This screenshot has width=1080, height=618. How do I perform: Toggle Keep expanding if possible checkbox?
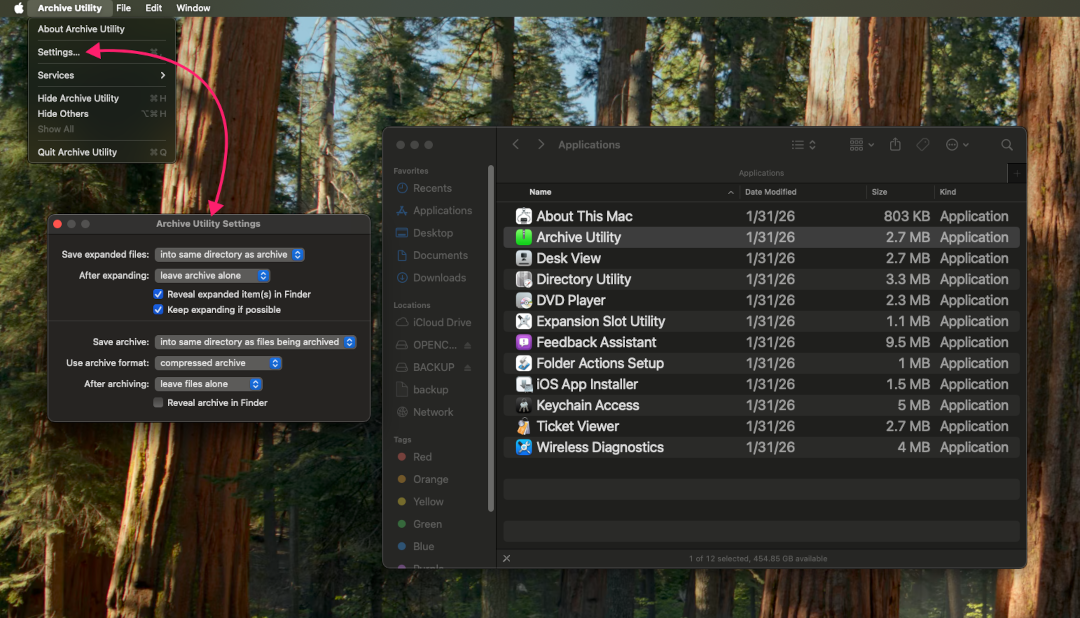pyautogui.click(x=158, y=310)
